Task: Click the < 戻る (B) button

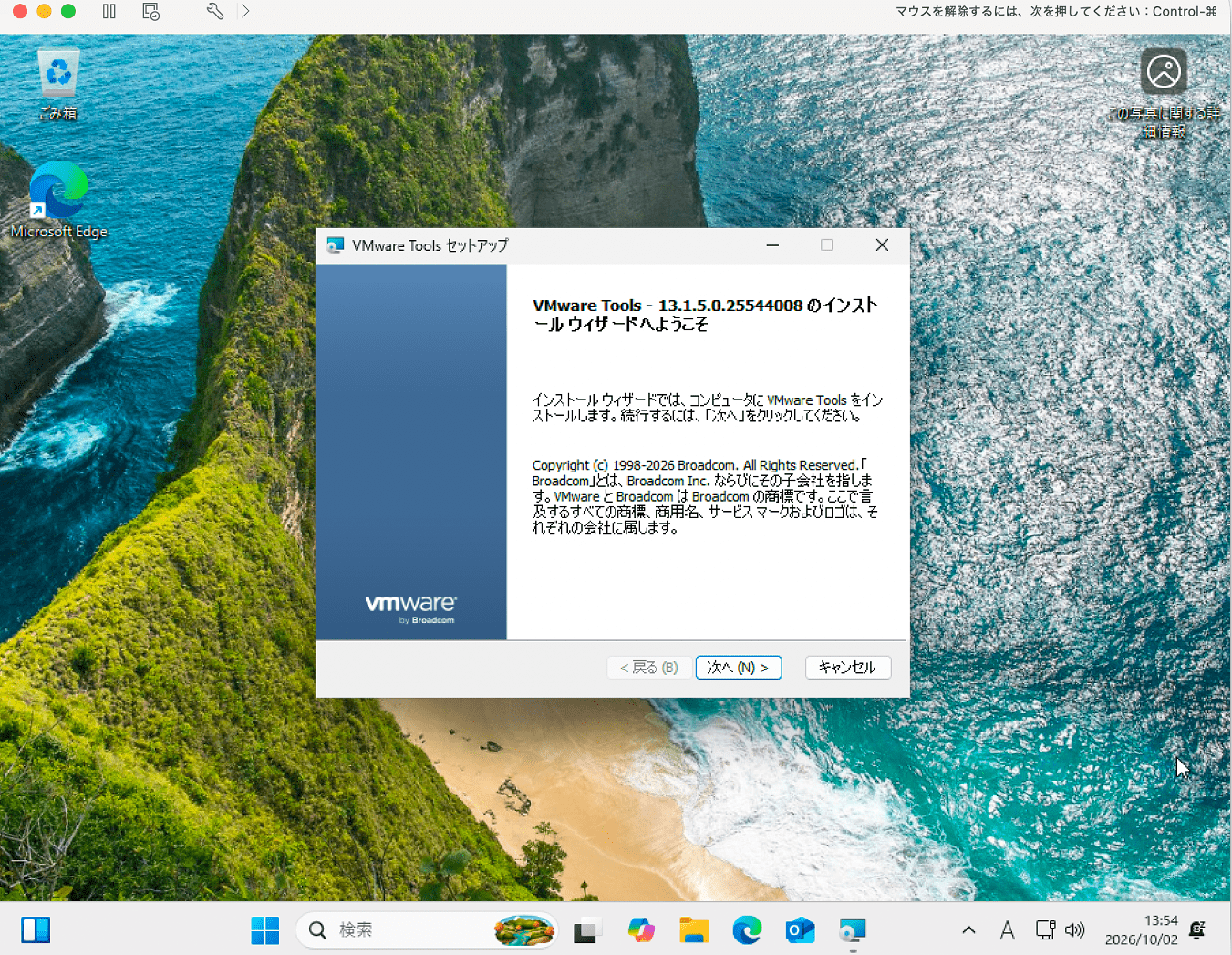Action: click(649, 668)
